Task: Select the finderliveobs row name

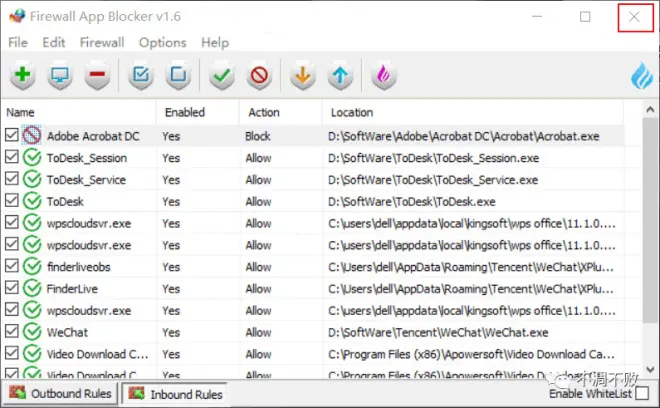Action: 79,267
